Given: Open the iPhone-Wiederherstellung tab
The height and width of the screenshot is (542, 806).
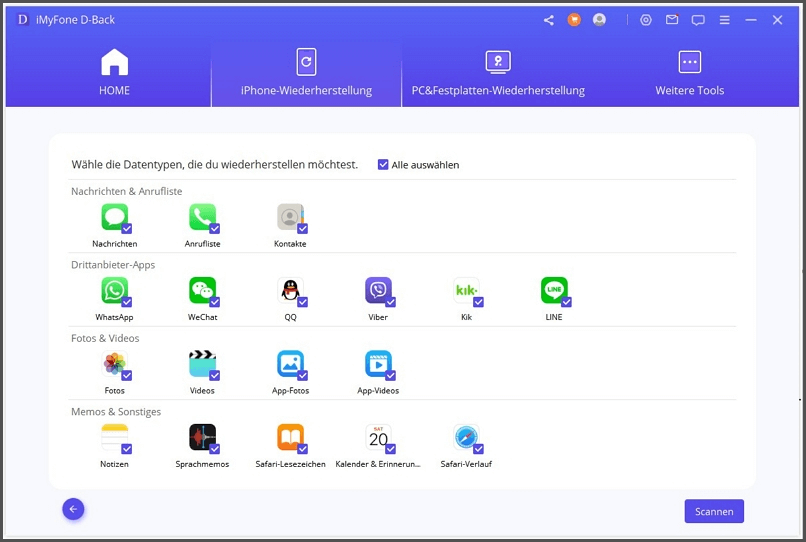Looking at the screenshot, I should [x=306, y=72].
